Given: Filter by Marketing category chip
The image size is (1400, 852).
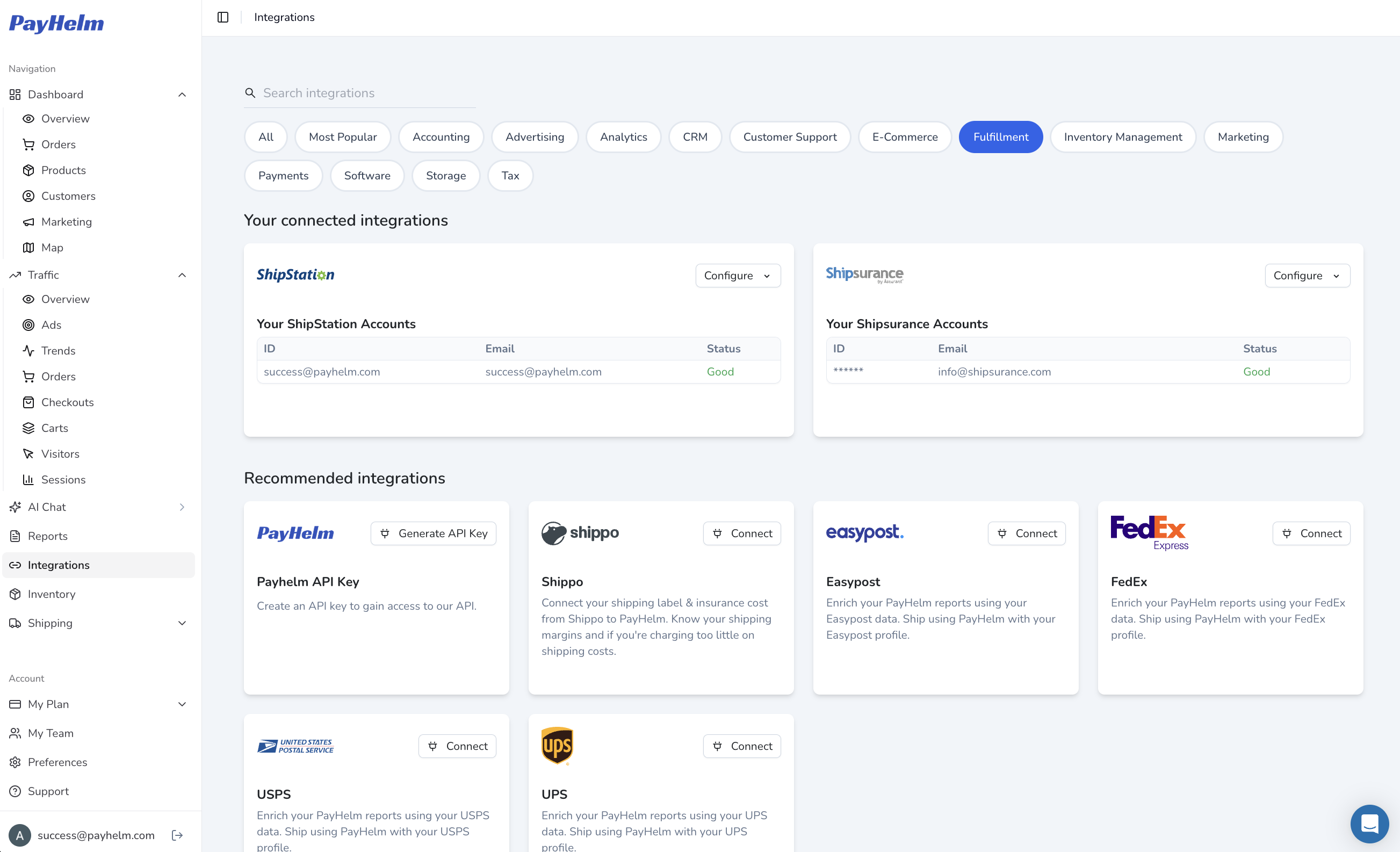Looking at the screenshot, I should 1243,137.
